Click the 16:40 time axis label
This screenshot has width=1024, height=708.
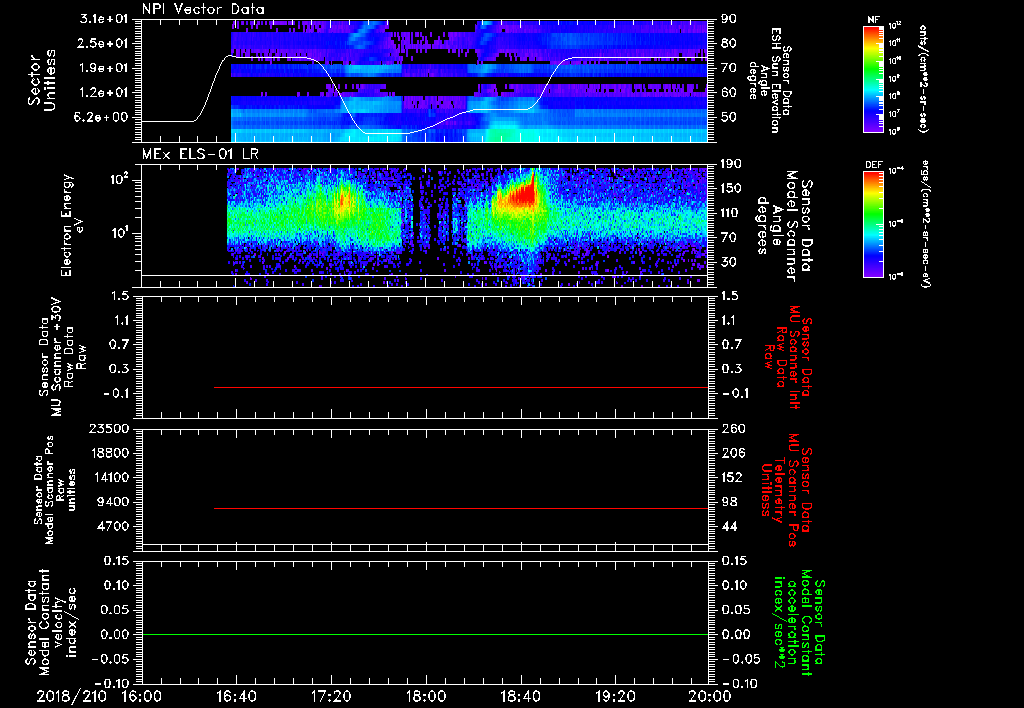236,696
